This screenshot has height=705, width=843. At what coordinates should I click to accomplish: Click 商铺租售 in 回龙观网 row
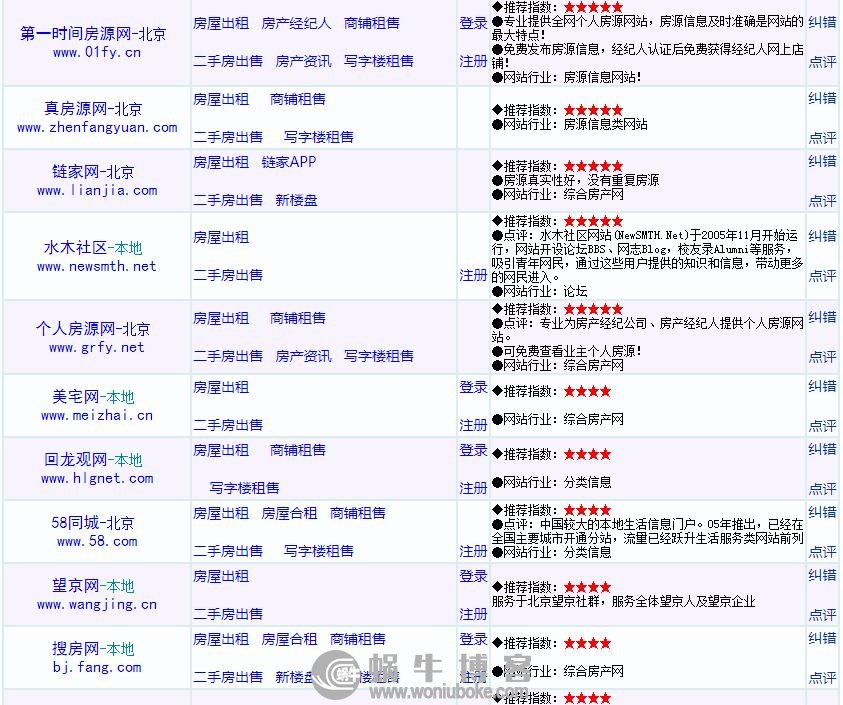pyautogui.click(x=298, y=451)
